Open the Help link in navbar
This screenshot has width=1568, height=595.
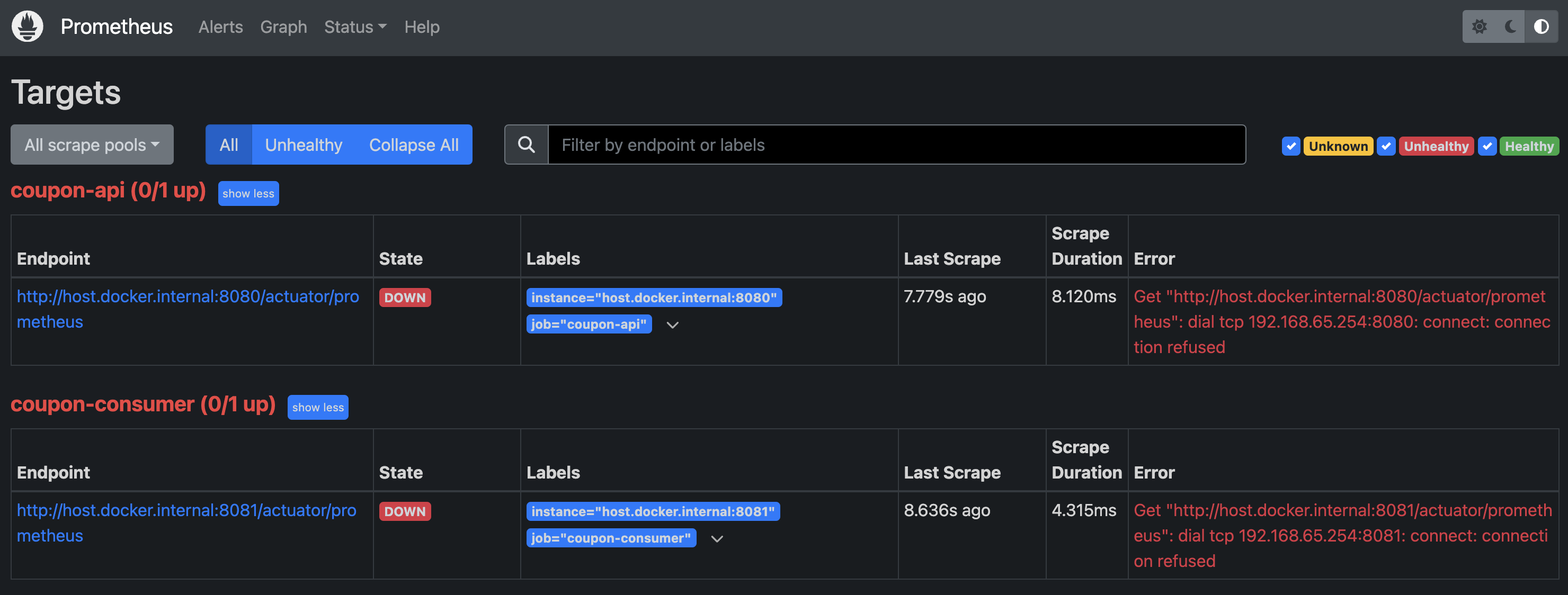(x=422, y=27)
